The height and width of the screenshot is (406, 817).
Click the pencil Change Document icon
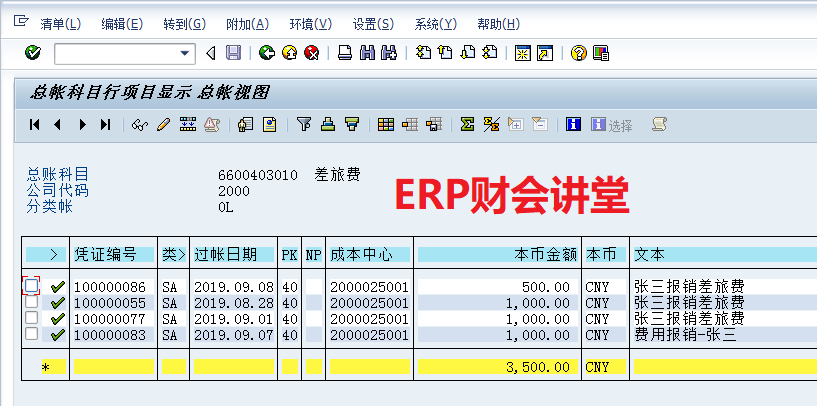click(x=163, y=125)
